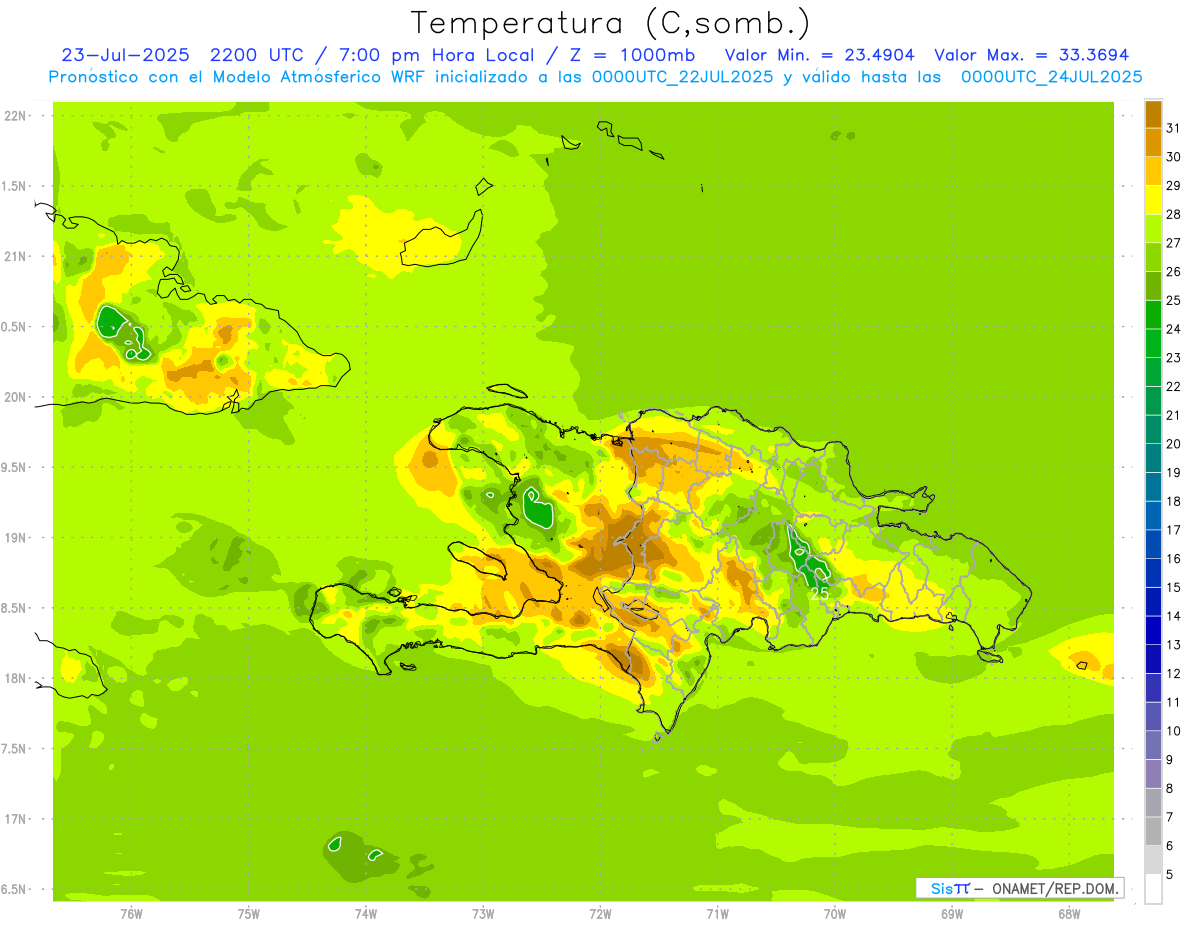Click the "21N" latitude axis label
This screenshot has width=1200, height=927.
click(x=15, y=256)
